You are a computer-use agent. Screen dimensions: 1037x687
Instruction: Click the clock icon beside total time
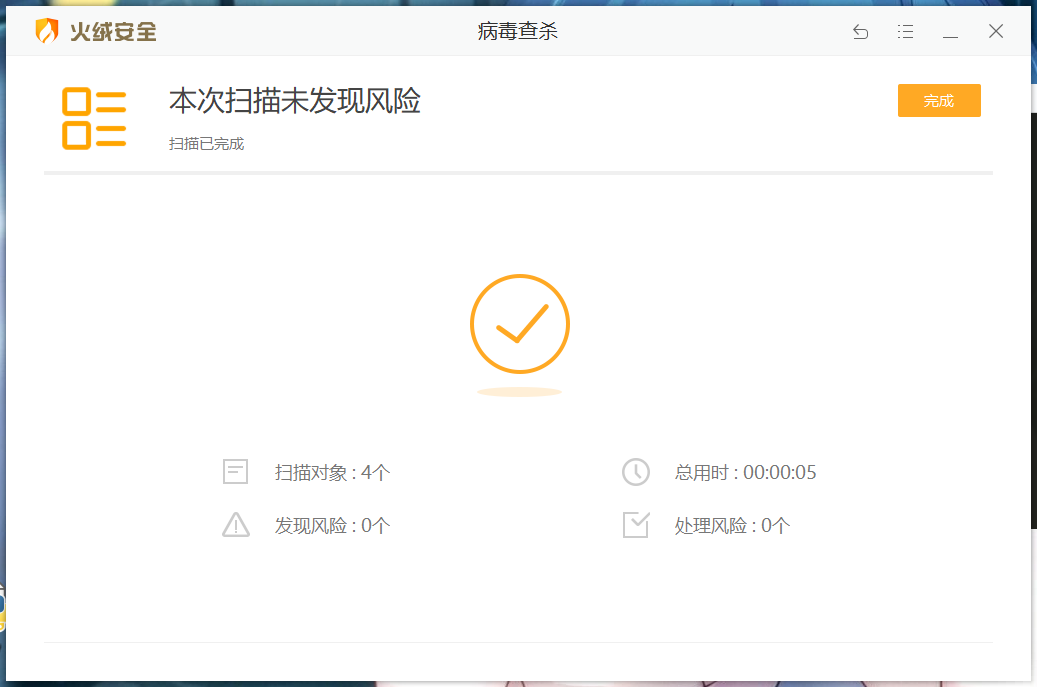click(x=636, y=472)
